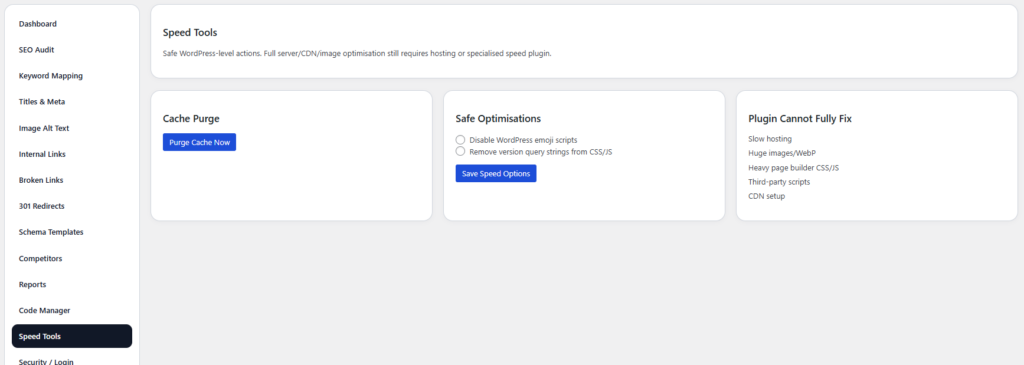
Task: Click the Third-party scripts entry
Action: [x=779, y=182]
